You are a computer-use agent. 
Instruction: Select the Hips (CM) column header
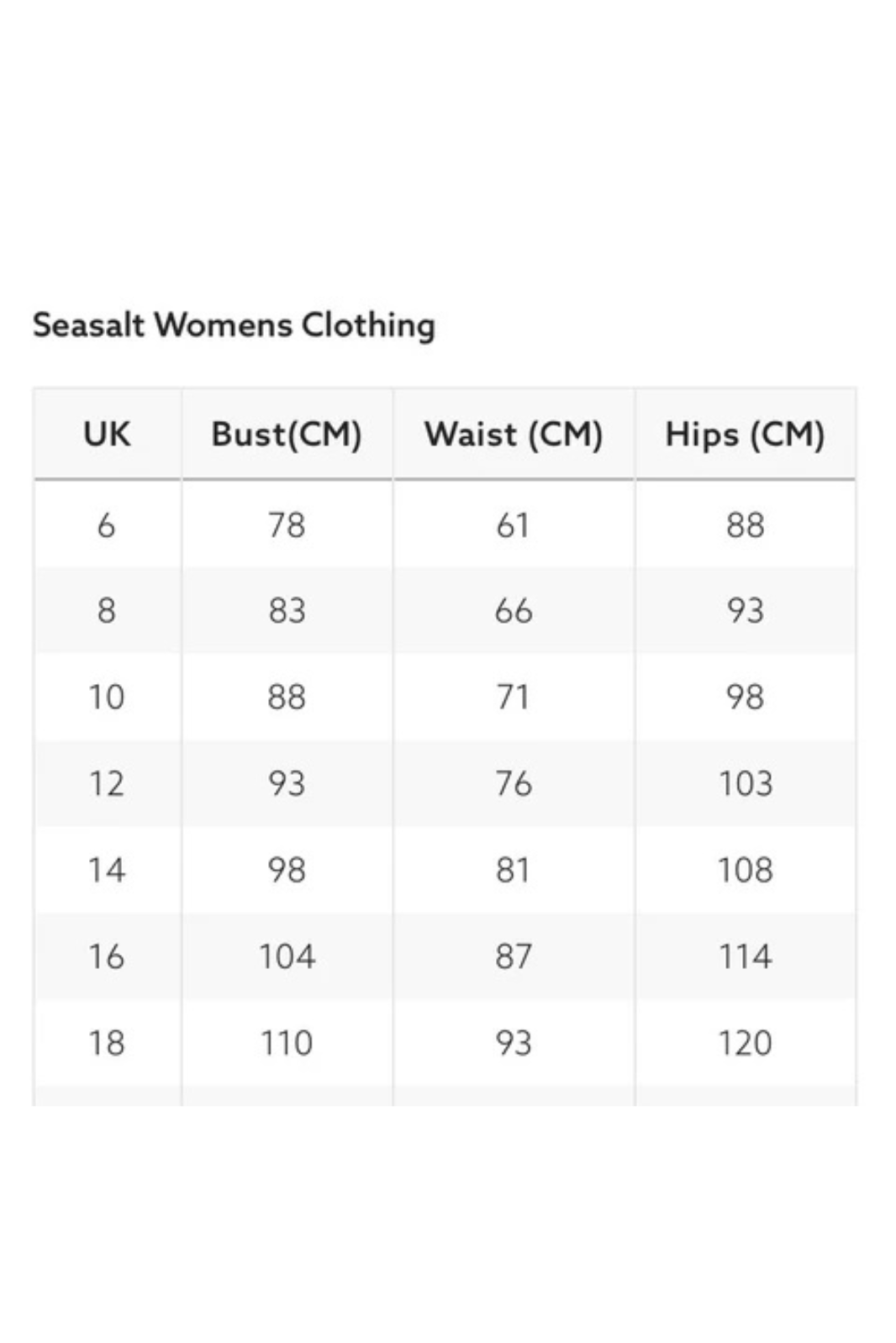coord(746,434)
